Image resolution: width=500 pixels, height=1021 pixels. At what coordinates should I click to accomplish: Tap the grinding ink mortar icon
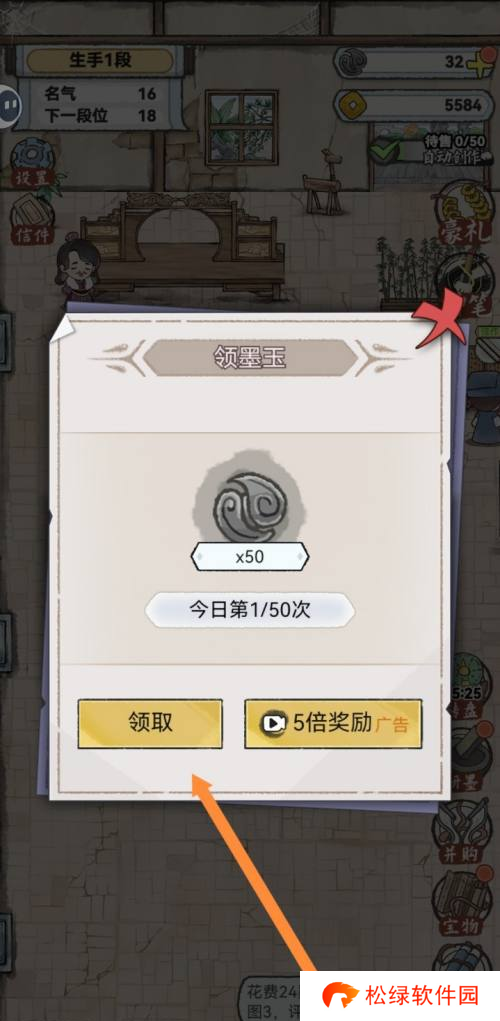(x=471, y=755)
